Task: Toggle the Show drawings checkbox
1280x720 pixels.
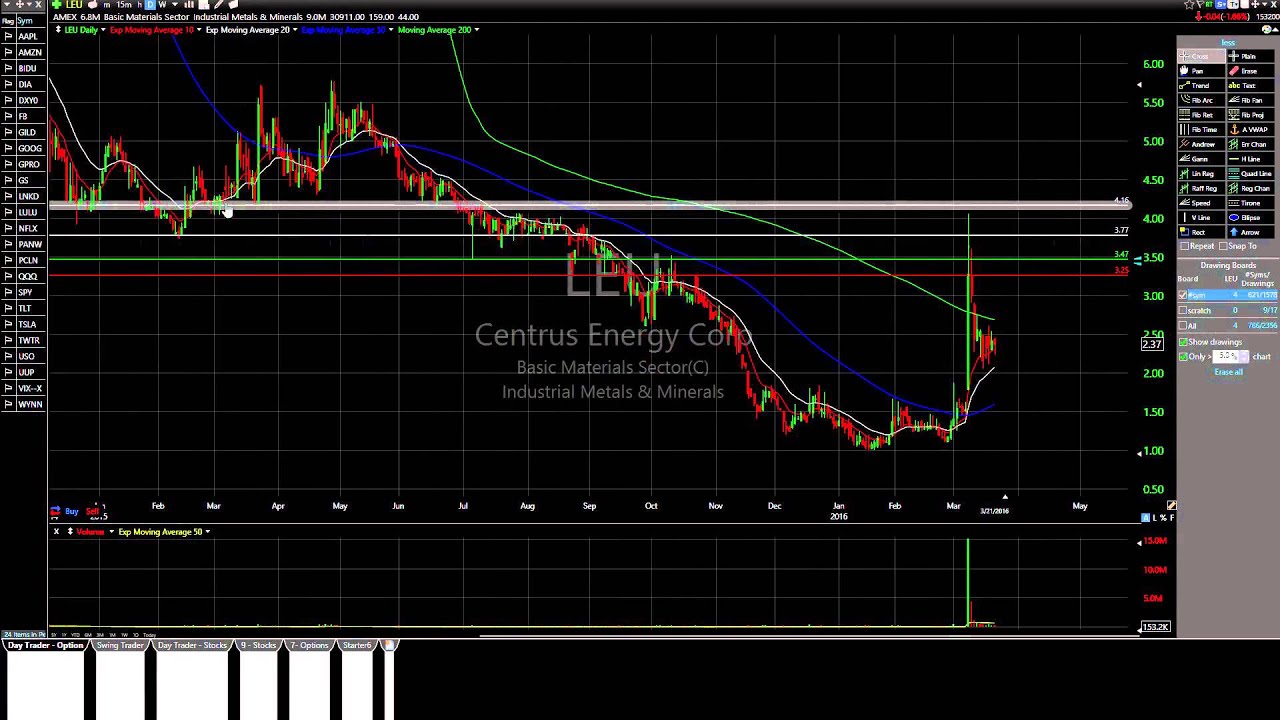Action: (1184, 342)
